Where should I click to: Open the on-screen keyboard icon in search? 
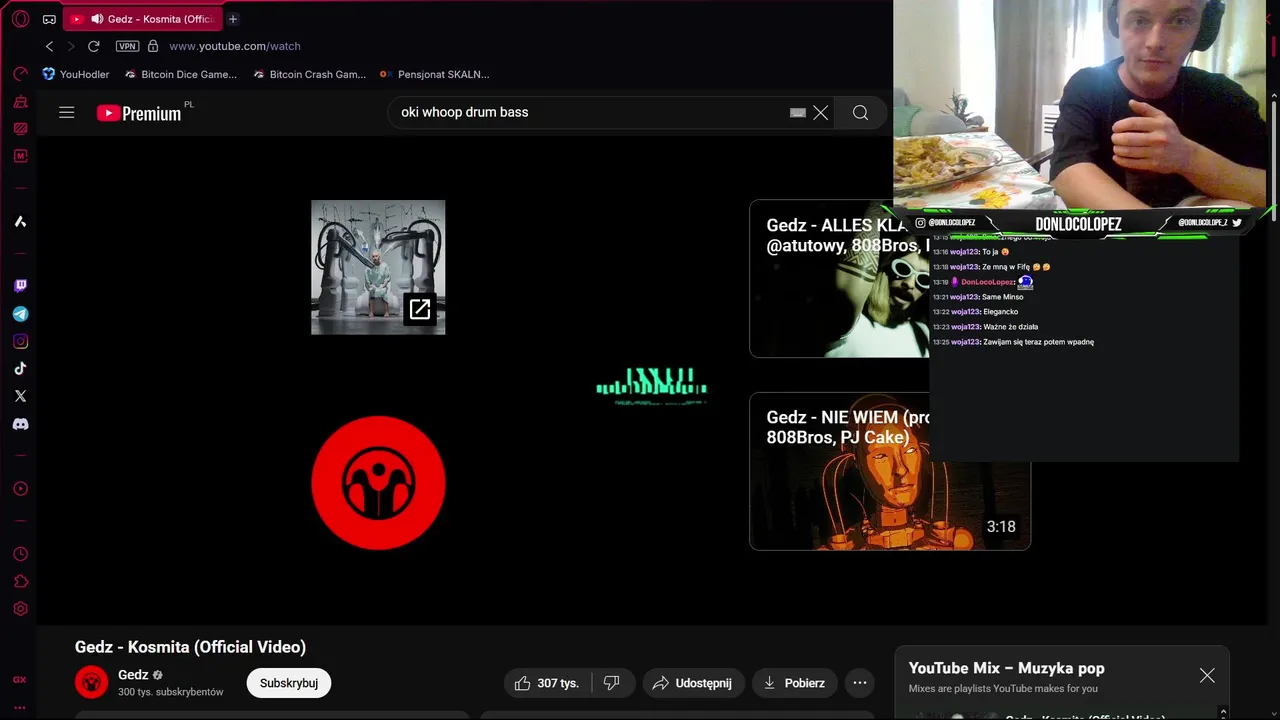797,113
